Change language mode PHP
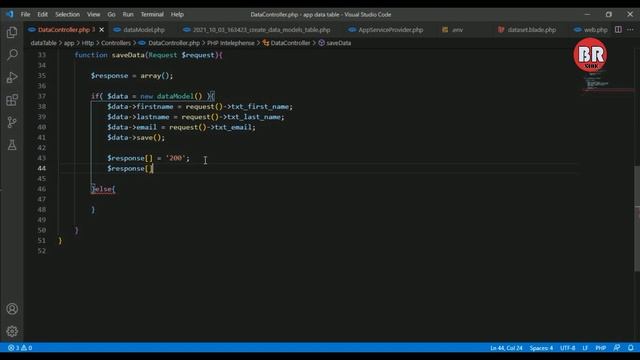640x360 pixels. click(x=600, y=348)
